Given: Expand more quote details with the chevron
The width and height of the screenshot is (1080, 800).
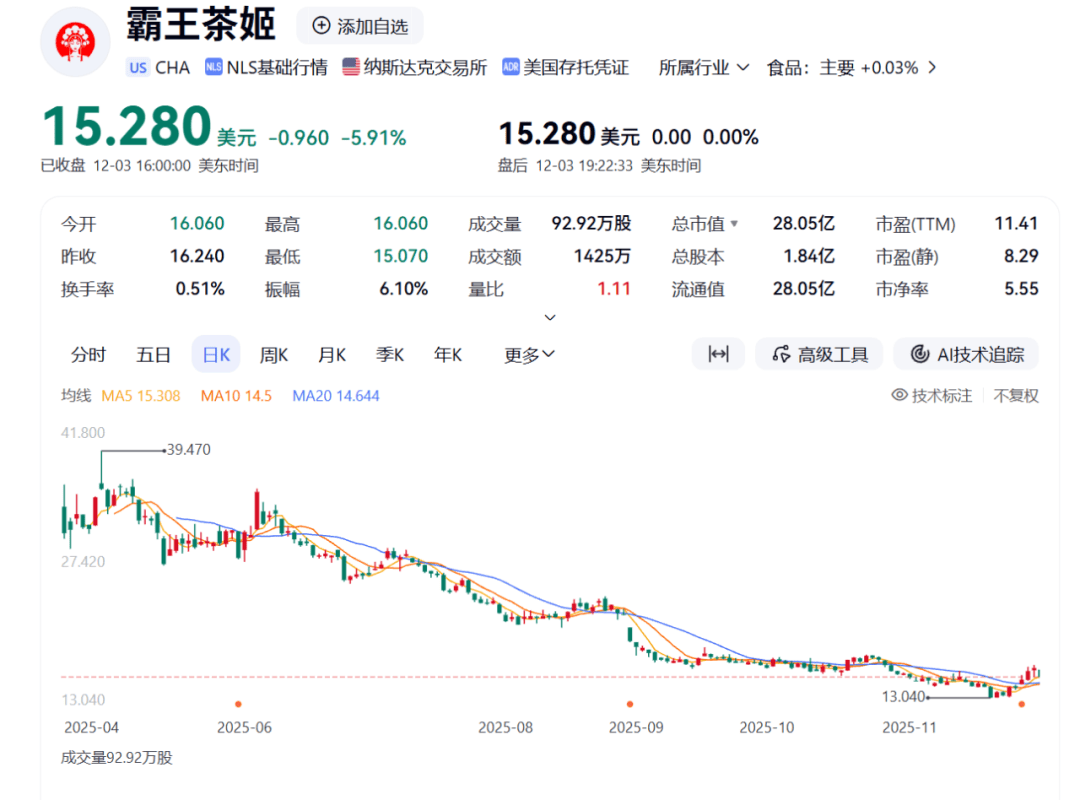Looking at the screenshot, I should tap(549, 318).
